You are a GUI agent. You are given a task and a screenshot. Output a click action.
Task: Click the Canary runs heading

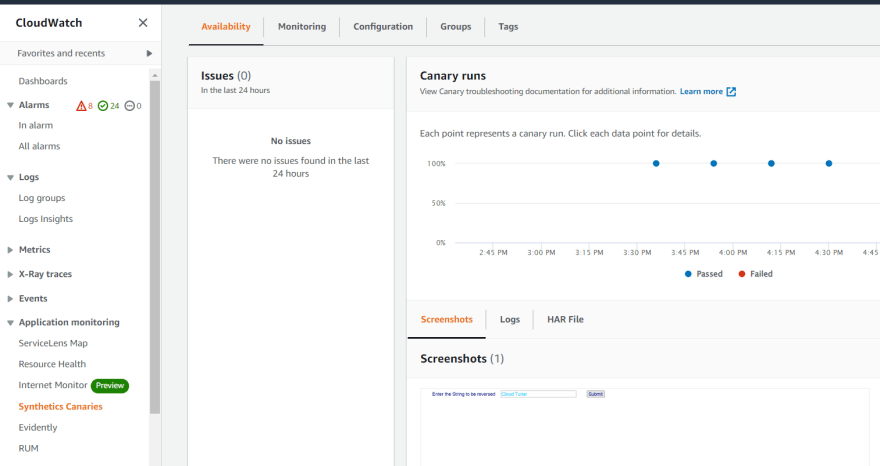[x=453, y=76]
